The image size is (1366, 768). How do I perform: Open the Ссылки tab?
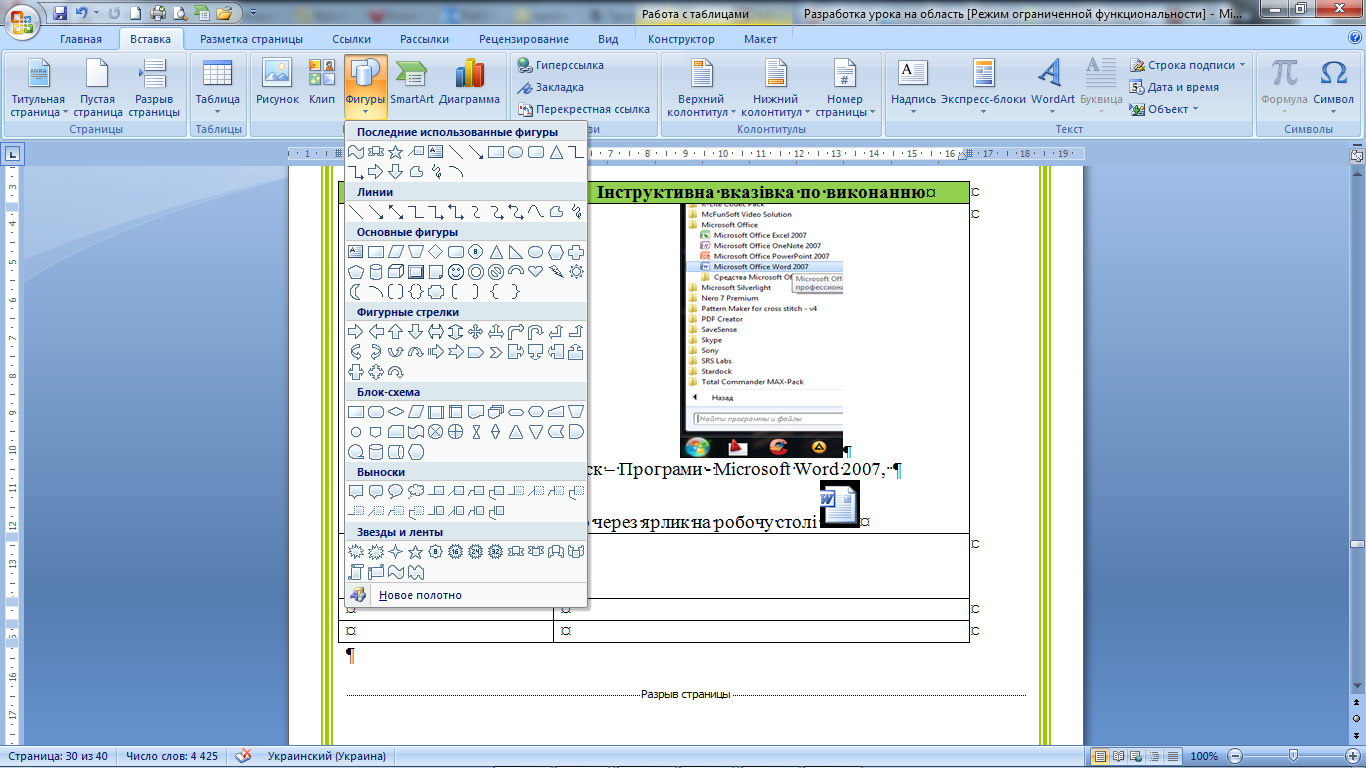coord(352,39)
